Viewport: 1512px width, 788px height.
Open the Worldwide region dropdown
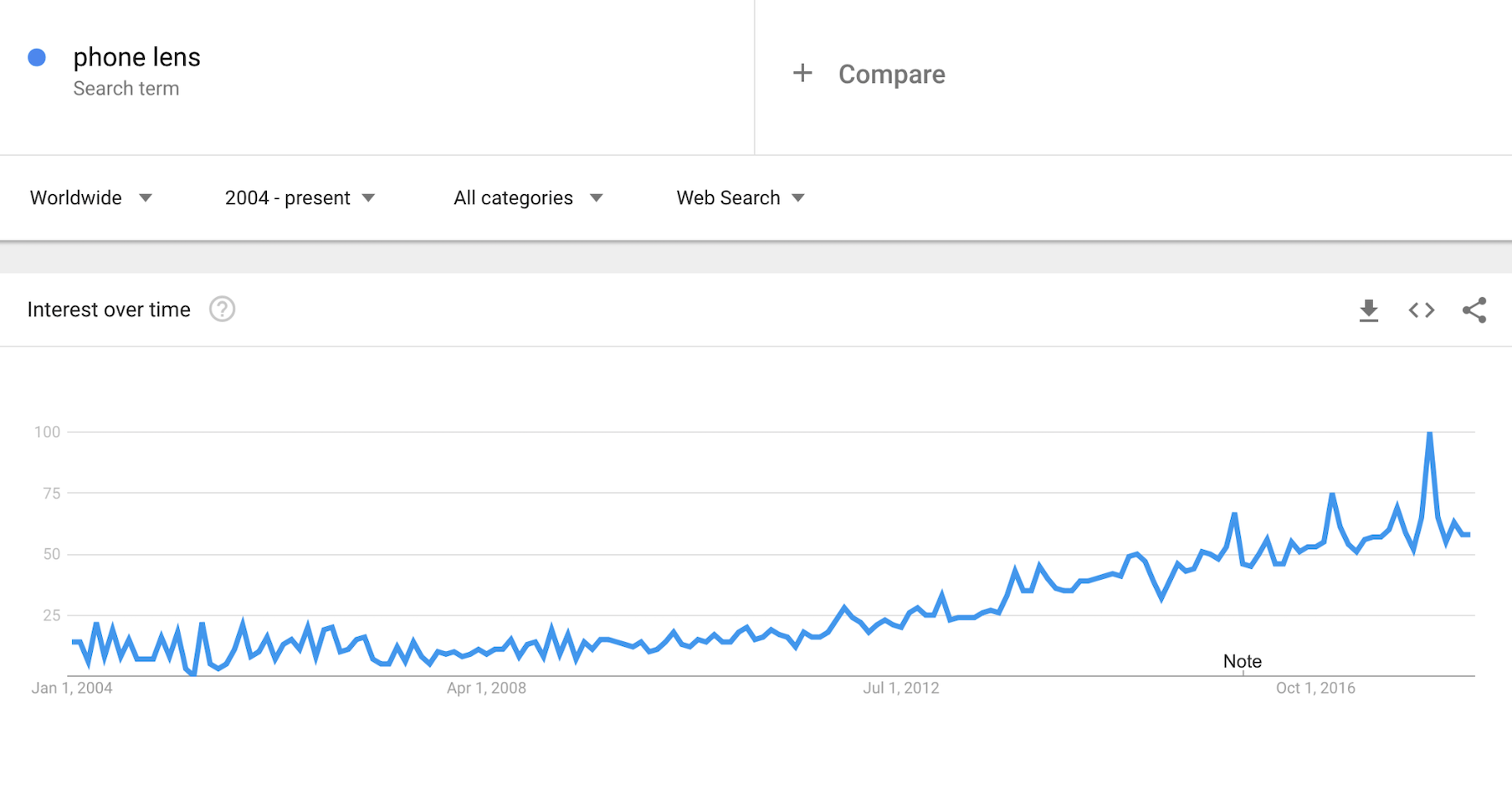tap(91, 197)
